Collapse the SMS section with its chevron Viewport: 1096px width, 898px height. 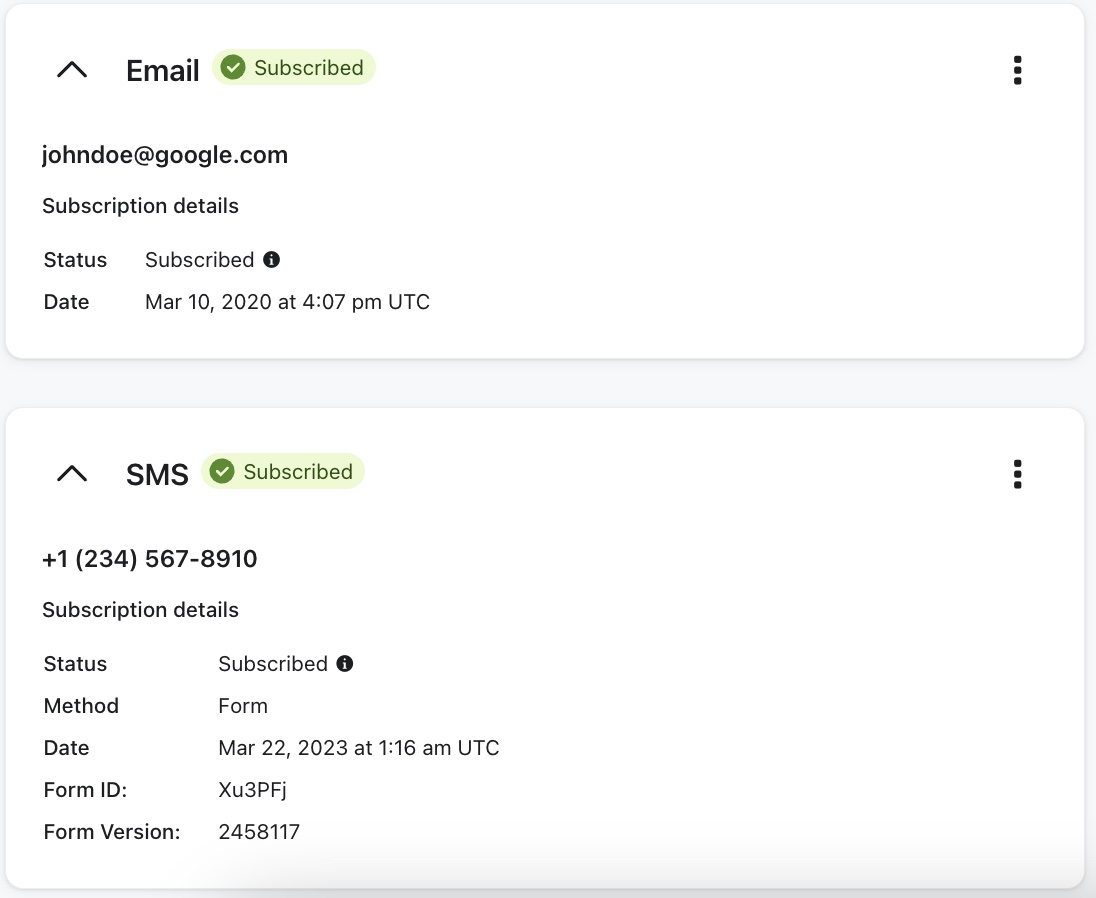pos(71,474)
